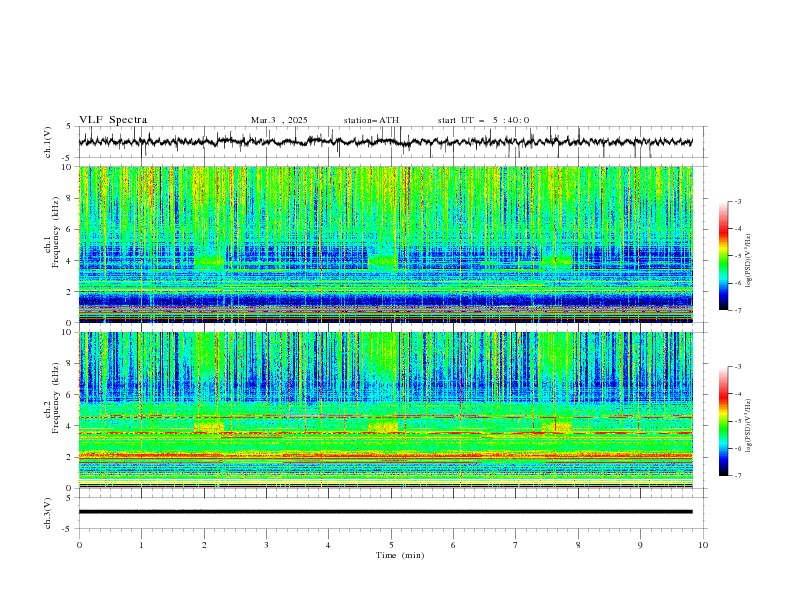Click the ch.3 flat black trace
The width and height of the screenshot is (792, 612).
(x=385, y=512)
